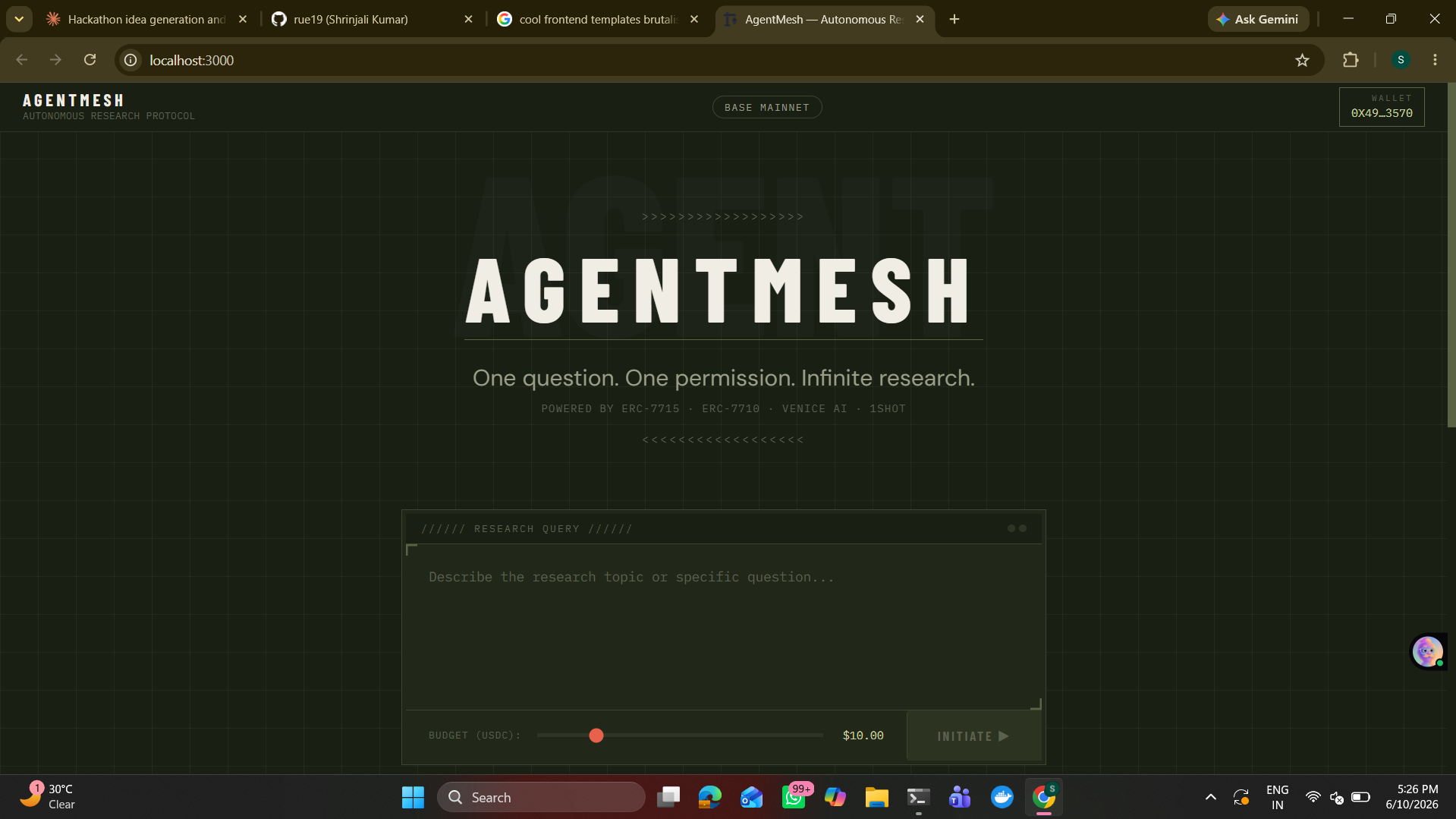Viewport: 1456px width, 819px height.
Task: Open the ENG IN language switcher
Action: (x=1278, y=797)
